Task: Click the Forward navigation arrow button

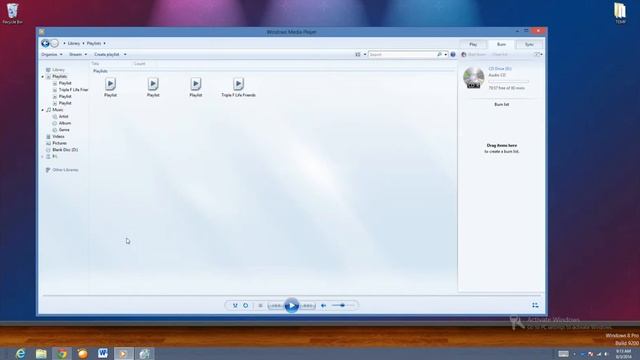Action: point(54,43)
